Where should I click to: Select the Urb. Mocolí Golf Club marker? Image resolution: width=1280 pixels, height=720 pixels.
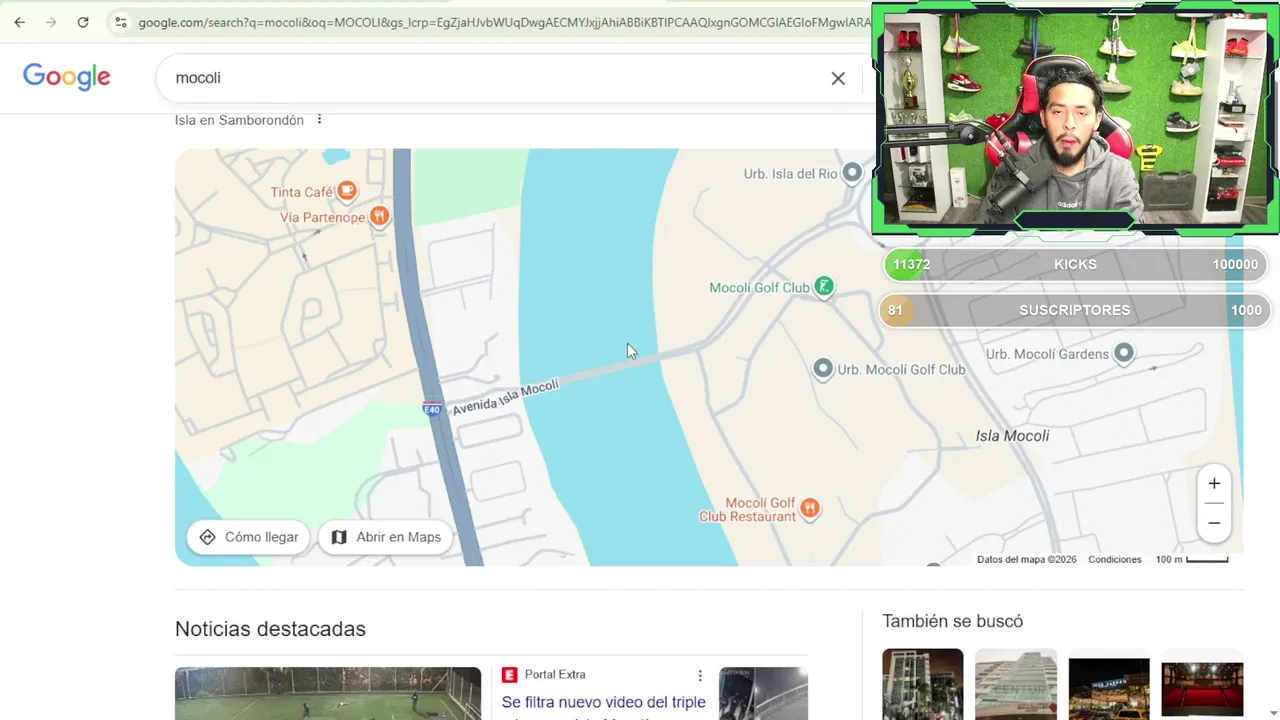pyautogui.click(x=823, y=369)
